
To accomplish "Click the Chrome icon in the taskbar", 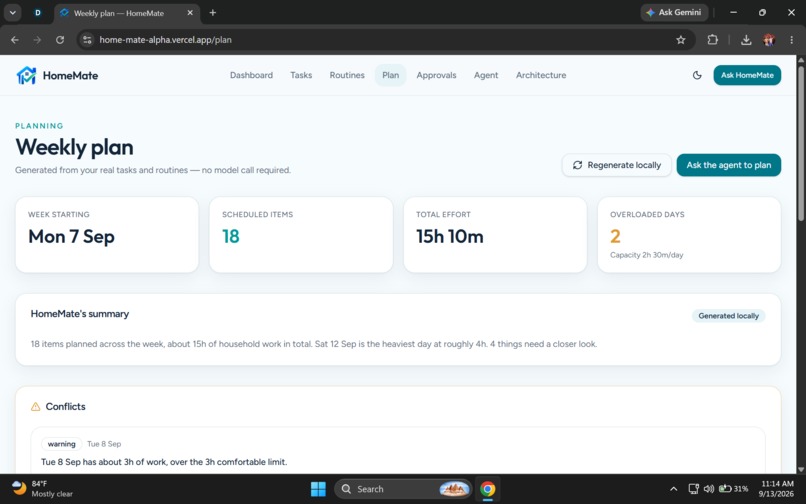I will 487,489.
